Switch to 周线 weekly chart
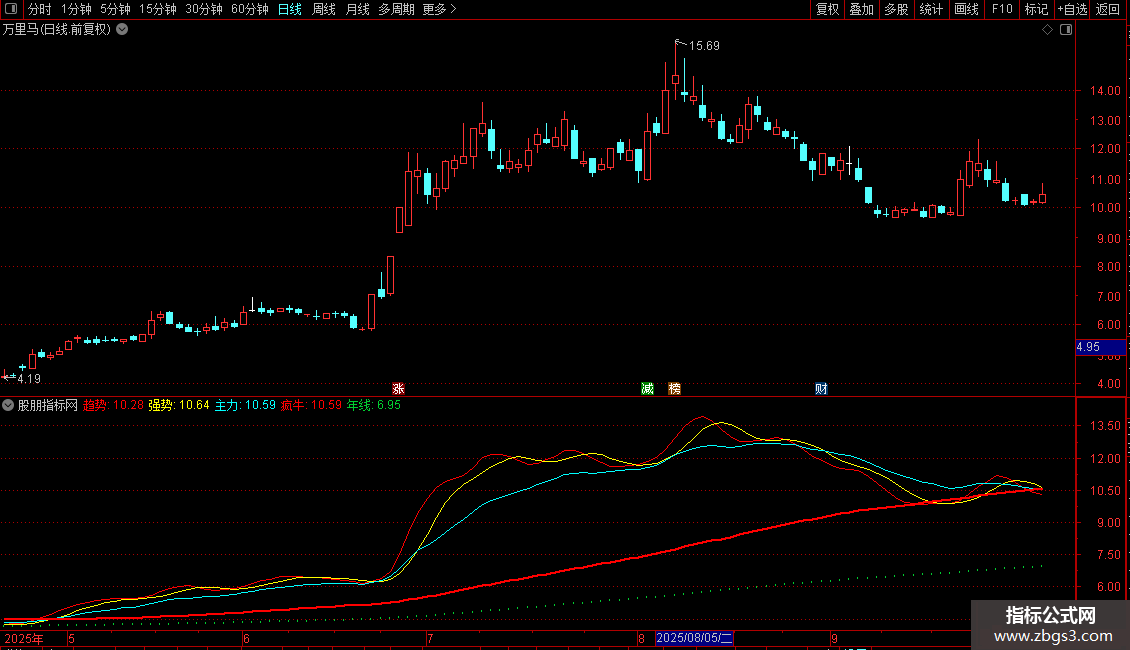The height and width of the screenshot is (650, 1130). click(324, 9)
